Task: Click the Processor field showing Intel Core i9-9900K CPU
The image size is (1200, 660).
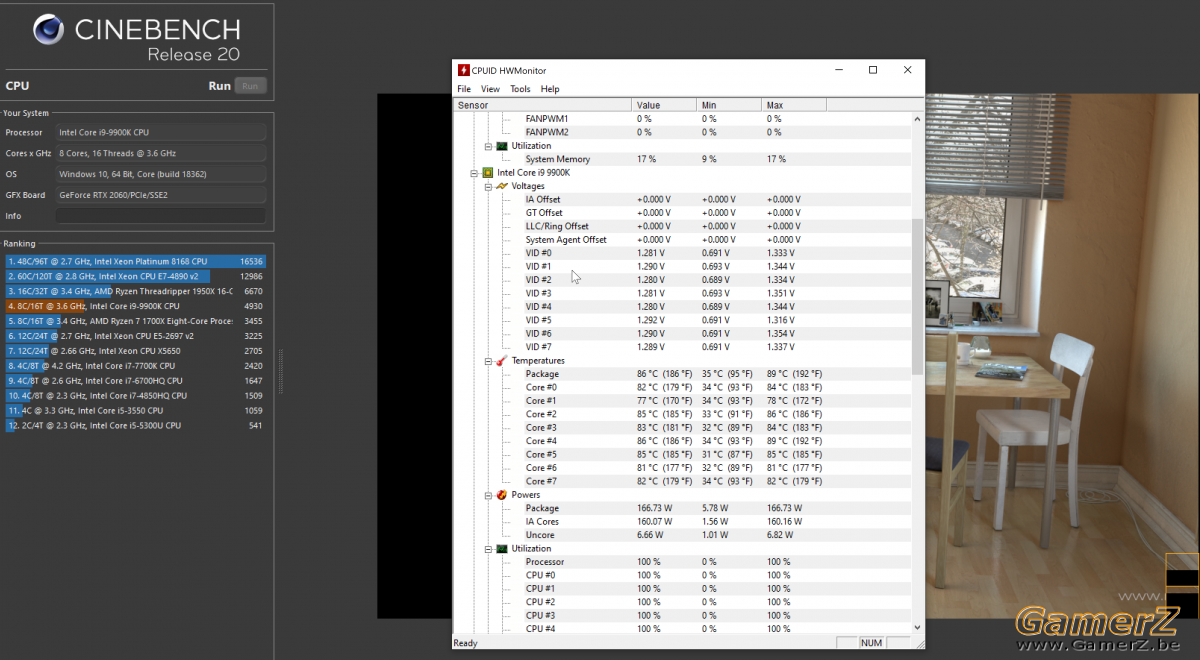Action: pyautogui.click(x=161, y=132)
